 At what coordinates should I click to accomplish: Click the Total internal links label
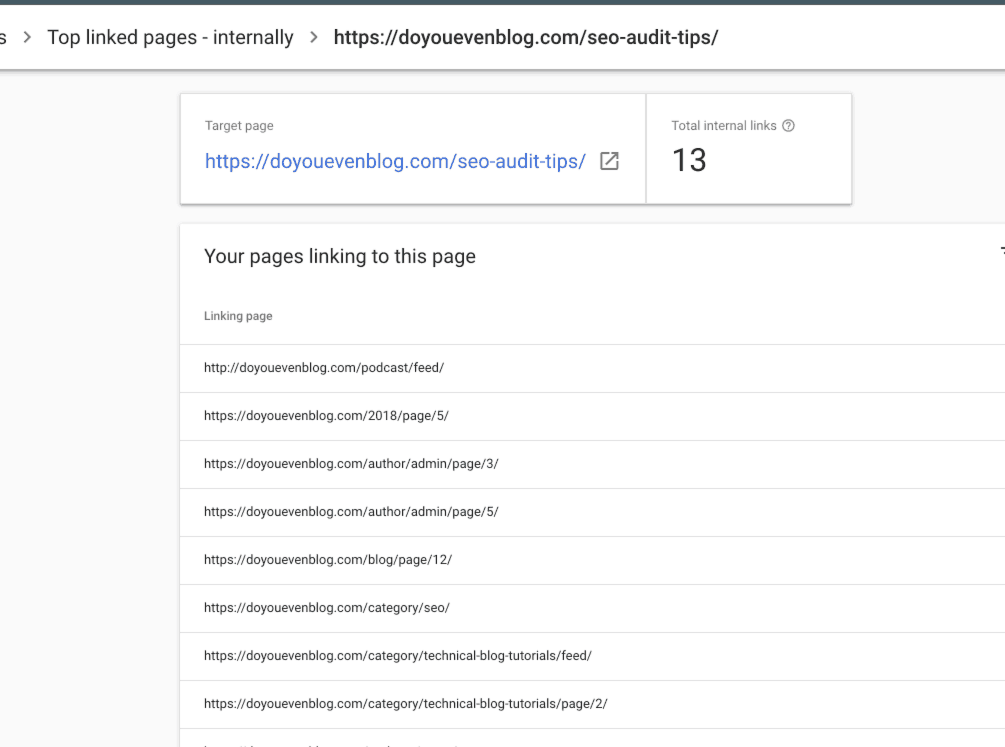coord(724,126)
